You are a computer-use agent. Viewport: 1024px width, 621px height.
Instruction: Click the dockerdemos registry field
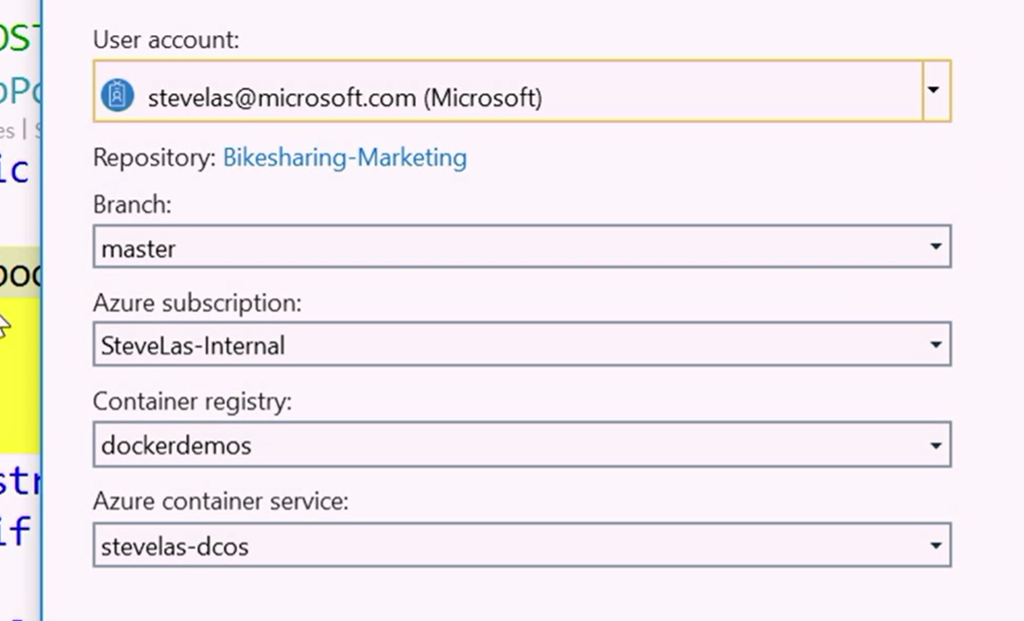pos(500,445)
